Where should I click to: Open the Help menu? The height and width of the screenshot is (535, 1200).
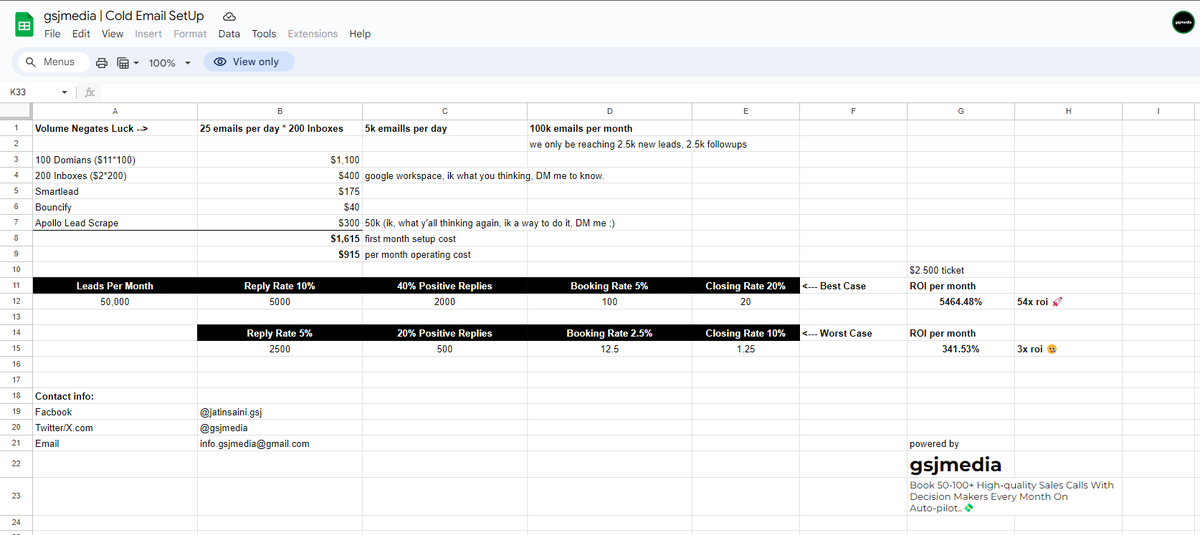pos(360,34)
